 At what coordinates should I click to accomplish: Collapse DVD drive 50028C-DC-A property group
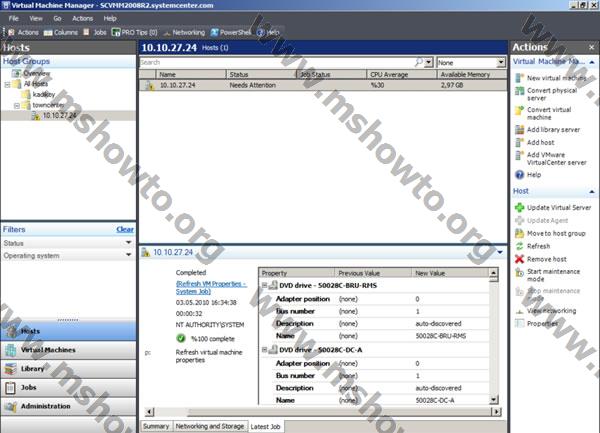(x=264, y=350)
